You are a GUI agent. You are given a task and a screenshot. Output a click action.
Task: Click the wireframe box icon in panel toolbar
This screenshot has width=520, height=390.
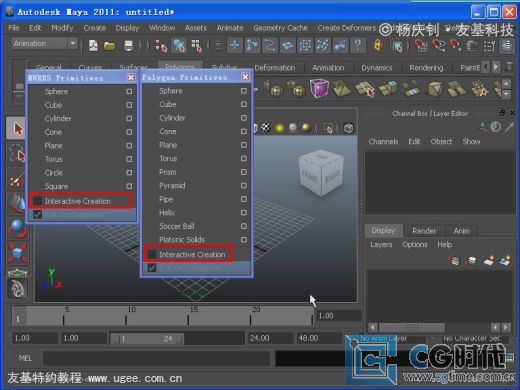click(x=349, y=128)
